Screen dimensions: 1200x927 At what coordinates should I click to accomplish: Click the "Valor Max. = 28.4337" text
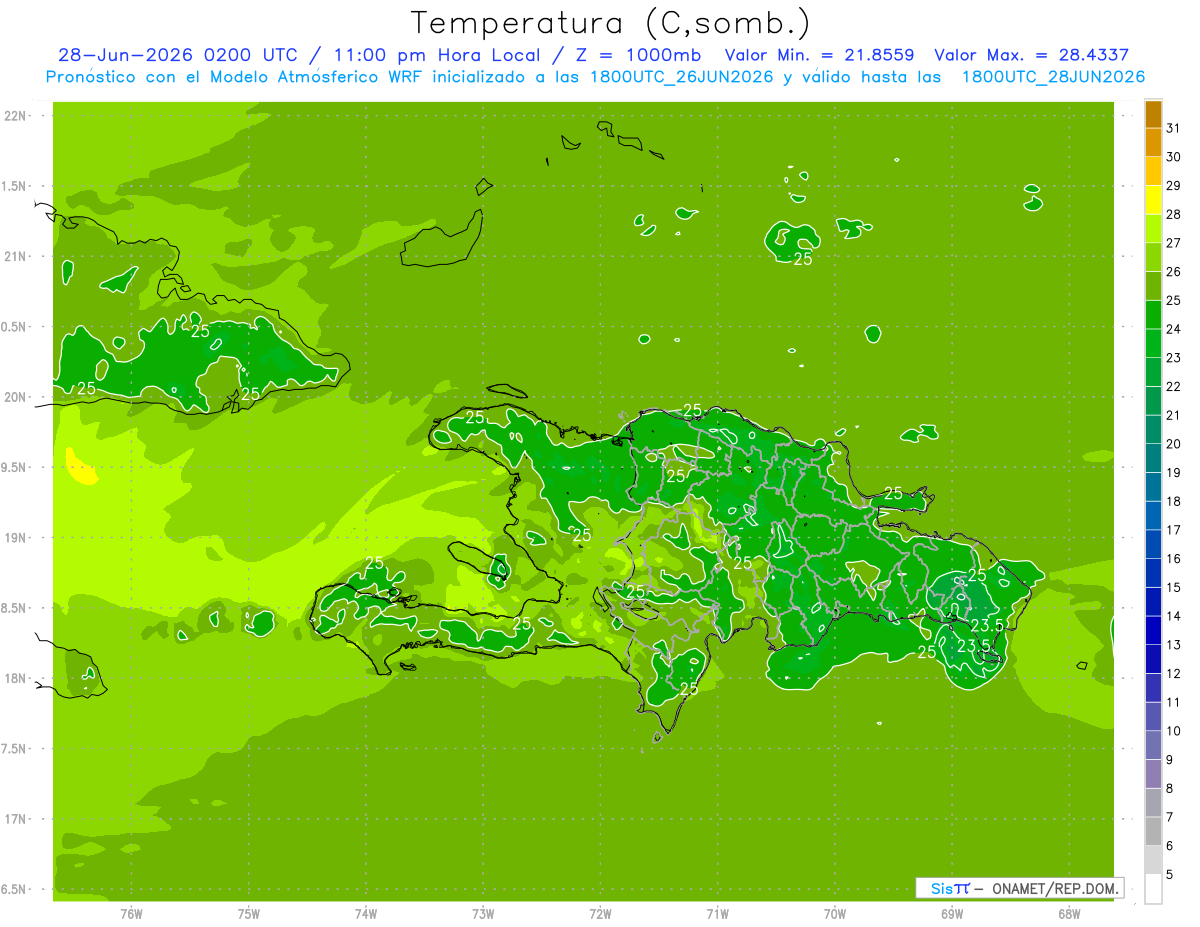click(x=1032, y=55)
